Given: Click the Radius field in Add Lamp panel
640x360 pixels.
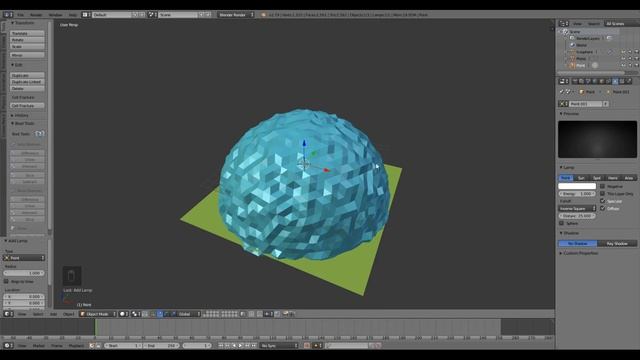Looking at the screenshot, I should 24,273.
